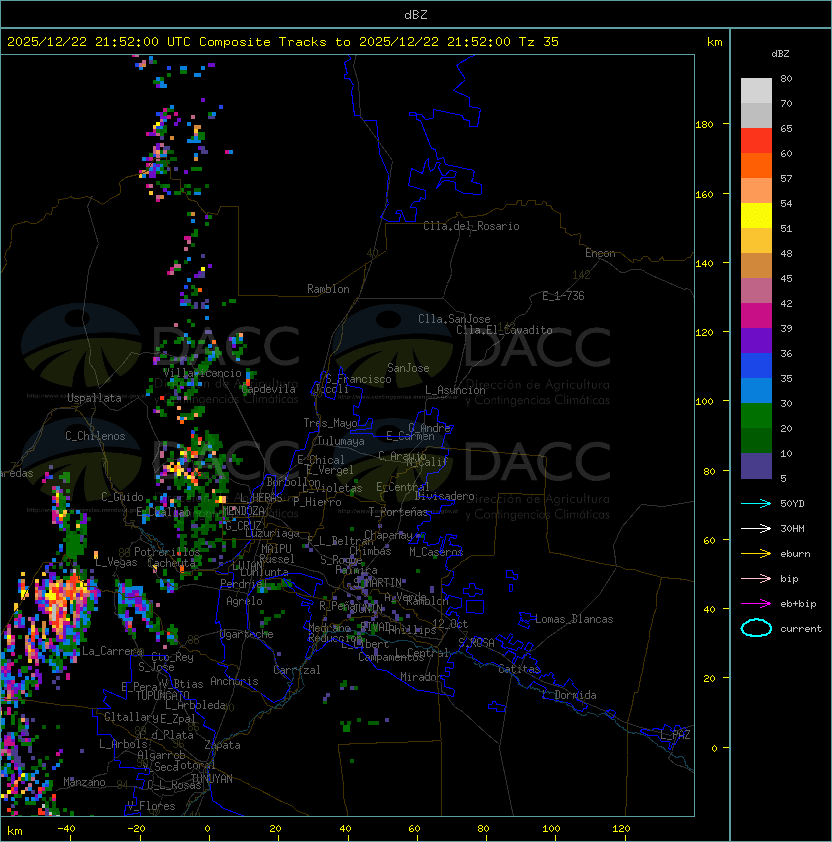Click the '-20' tick on bottom km axis

(x=136, y=829)
